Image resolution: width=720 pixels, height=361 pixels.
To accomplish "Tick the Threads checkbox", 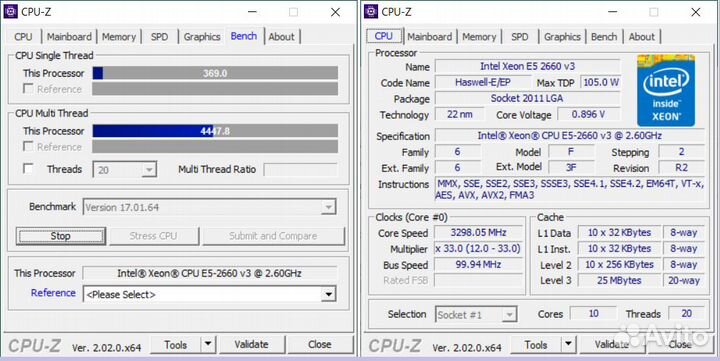I will point(28,169).
